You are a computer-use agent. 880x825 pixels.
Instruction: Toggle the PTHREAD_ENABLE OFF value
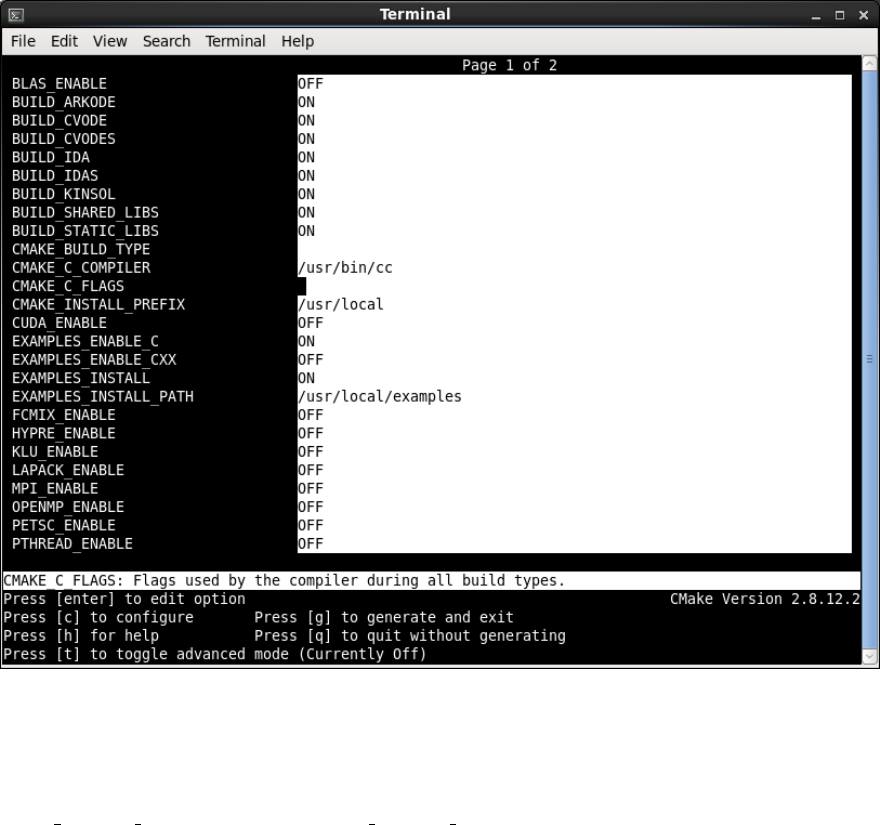pos(310,544)
